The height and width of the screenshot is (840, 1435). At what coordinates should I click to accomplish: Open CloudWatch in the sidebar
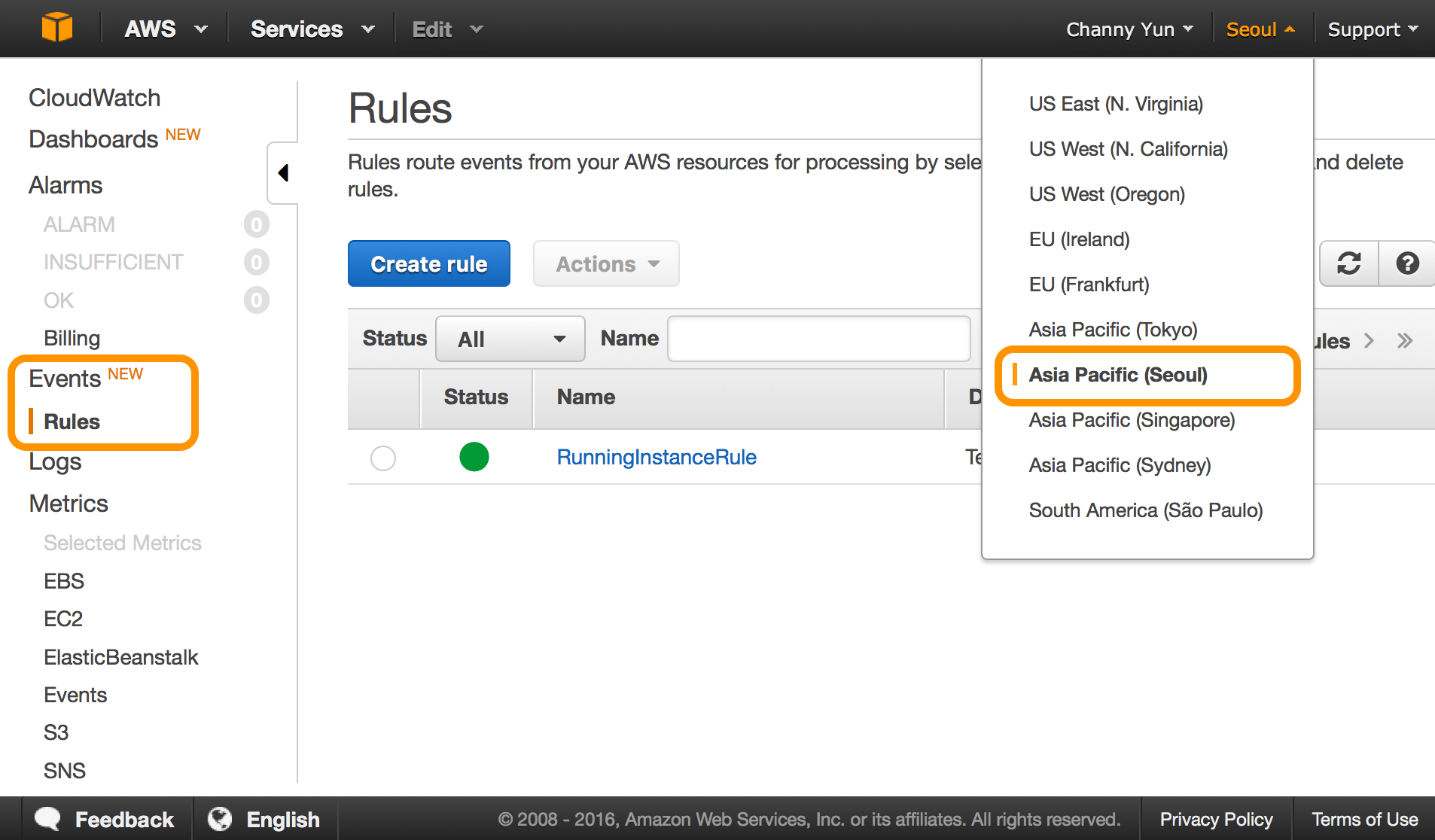[x=95, y=98]
